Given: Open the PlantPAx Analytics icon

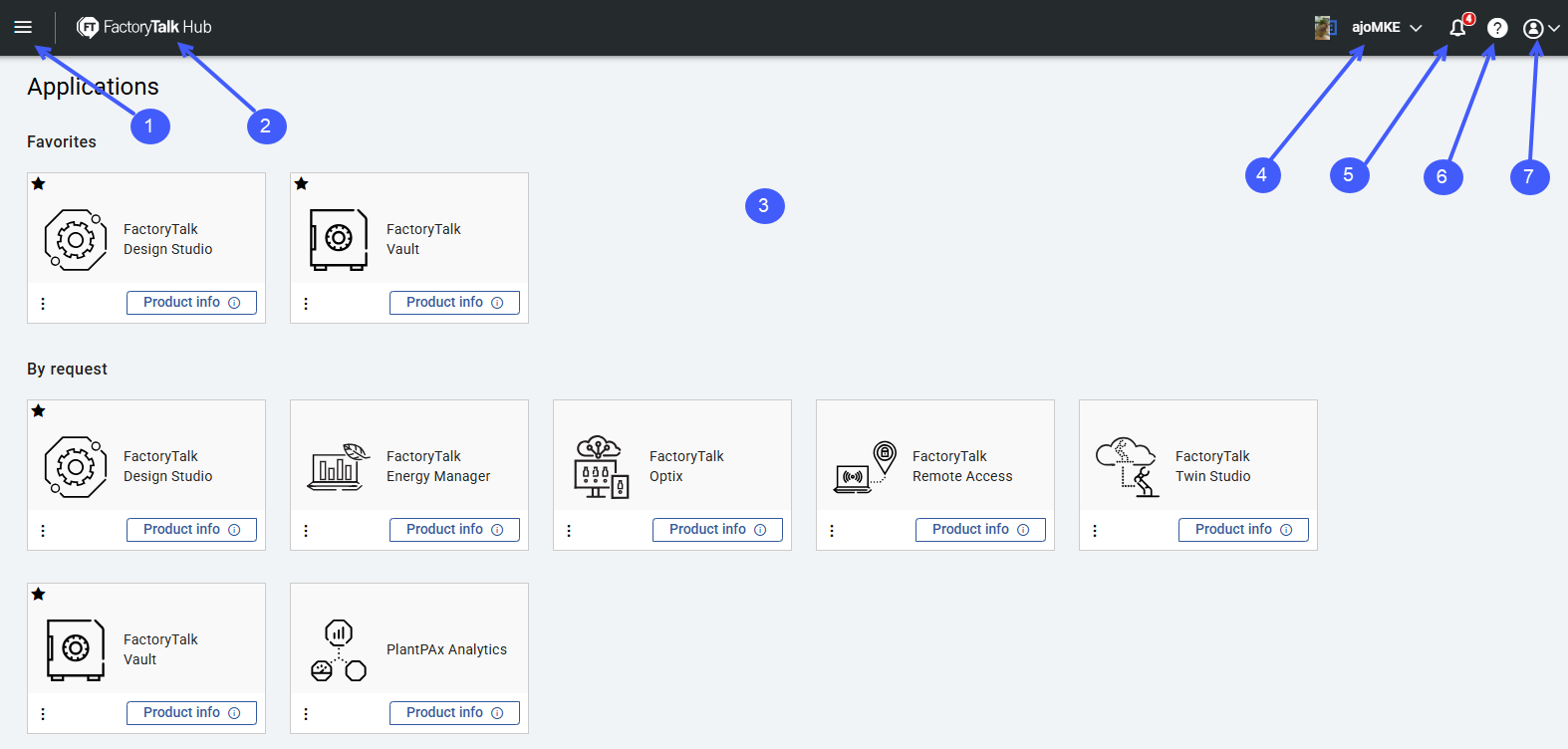Looking at the screenshot, I should point(339,649).
